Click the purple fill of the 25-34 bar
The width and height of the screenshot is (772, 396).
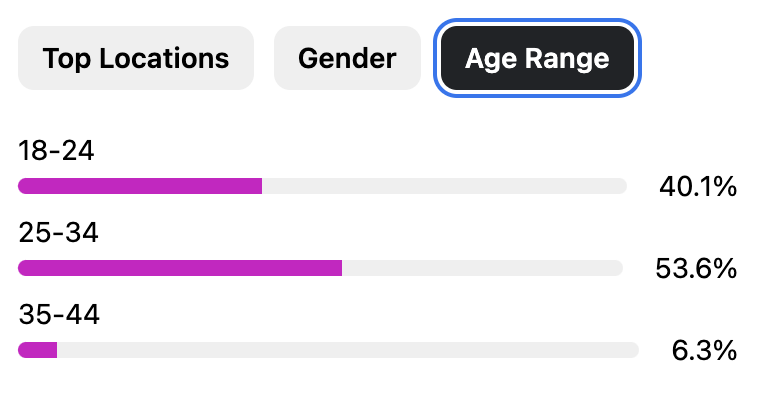[x=180, y=268]
